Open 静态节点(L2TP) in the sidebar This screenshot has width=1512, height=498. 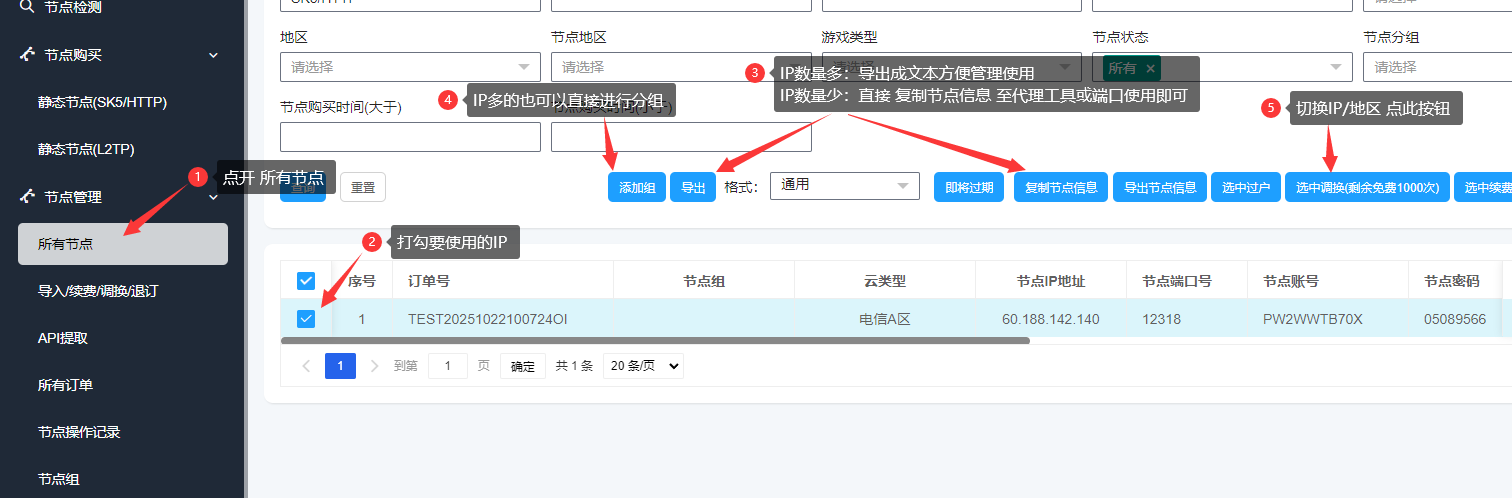click(x=86, y=149)
